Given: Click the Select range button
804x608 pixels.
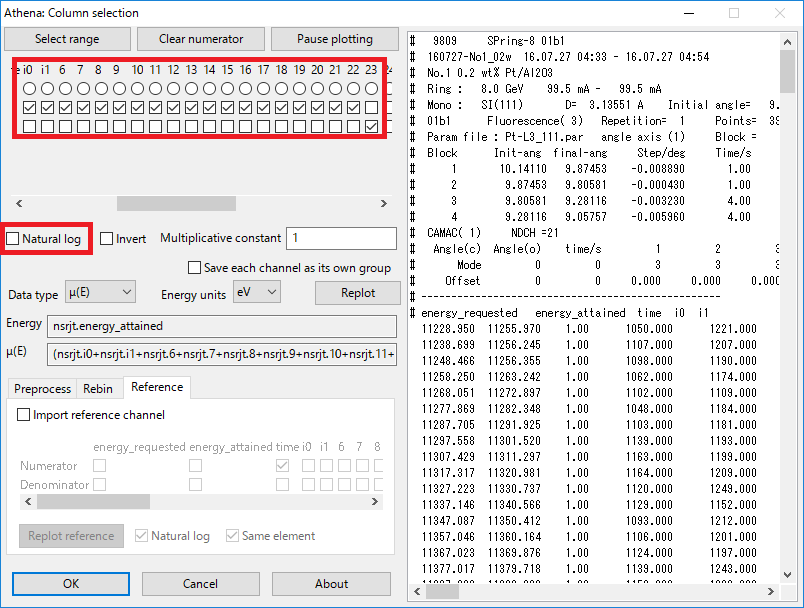Looking at the screenshot, I should pos(67,39).
